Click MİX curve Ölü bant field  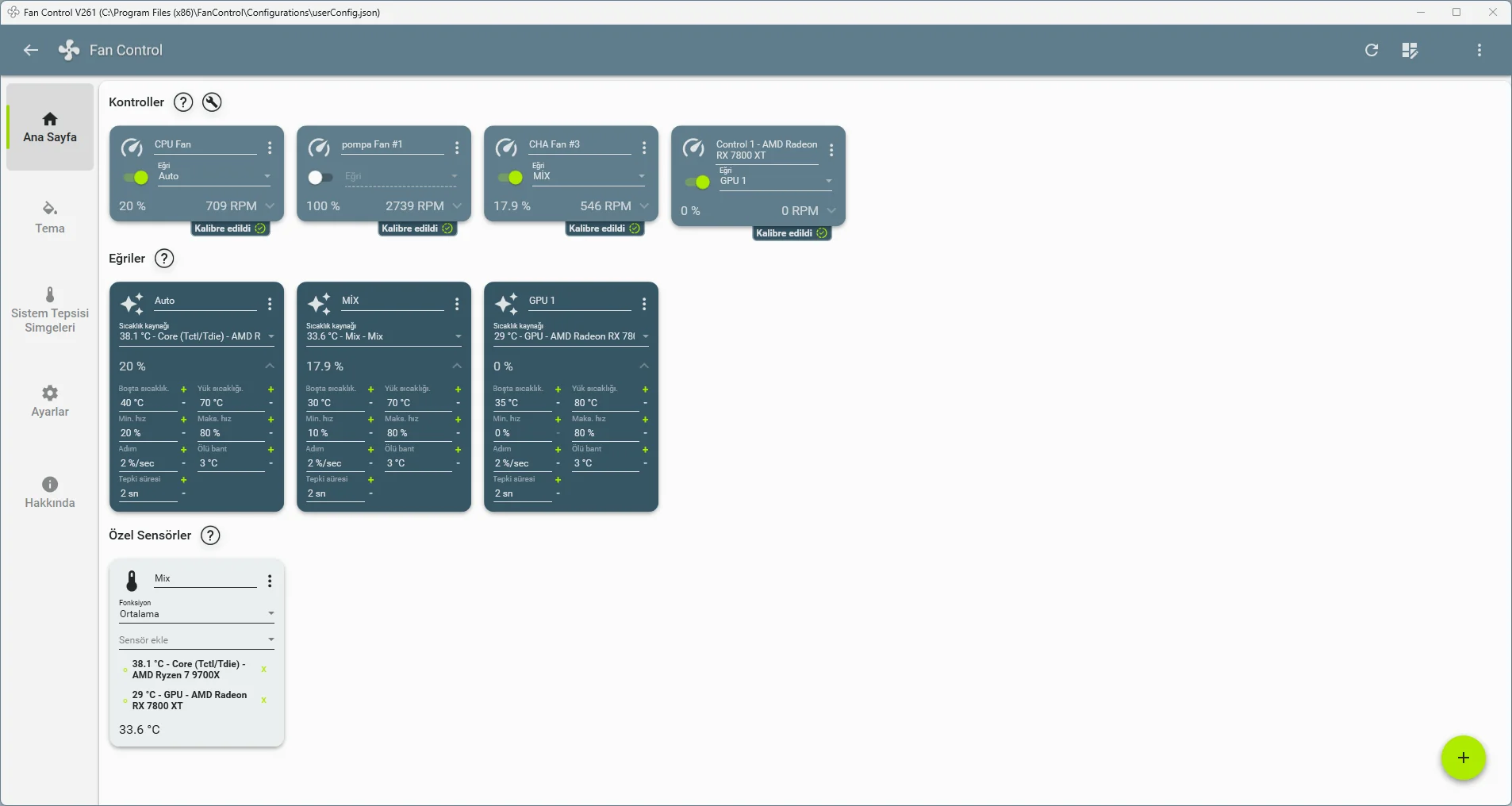click(418, 463)
